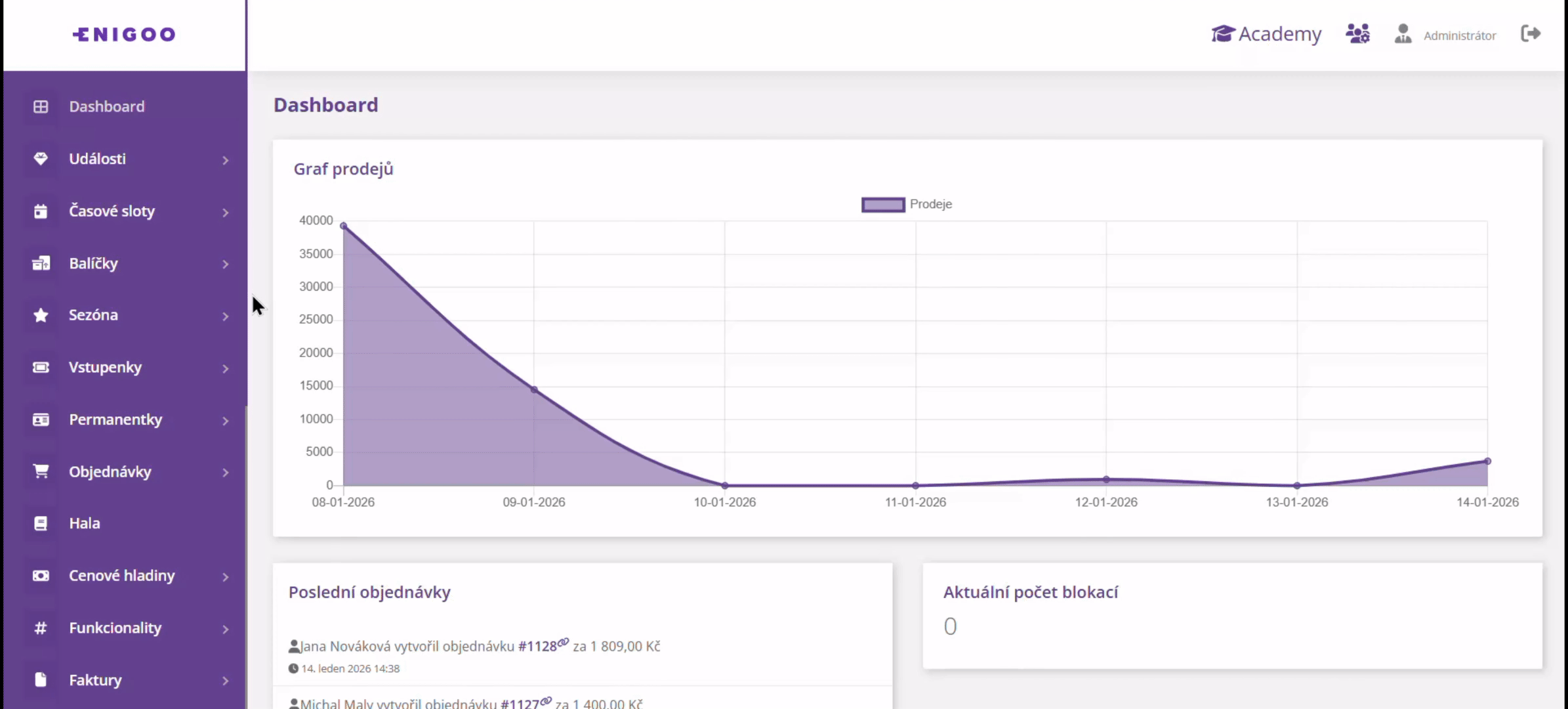Click the Vstupenky ticket icon
The image size is (1568, 709).
[x=41, y=368]
